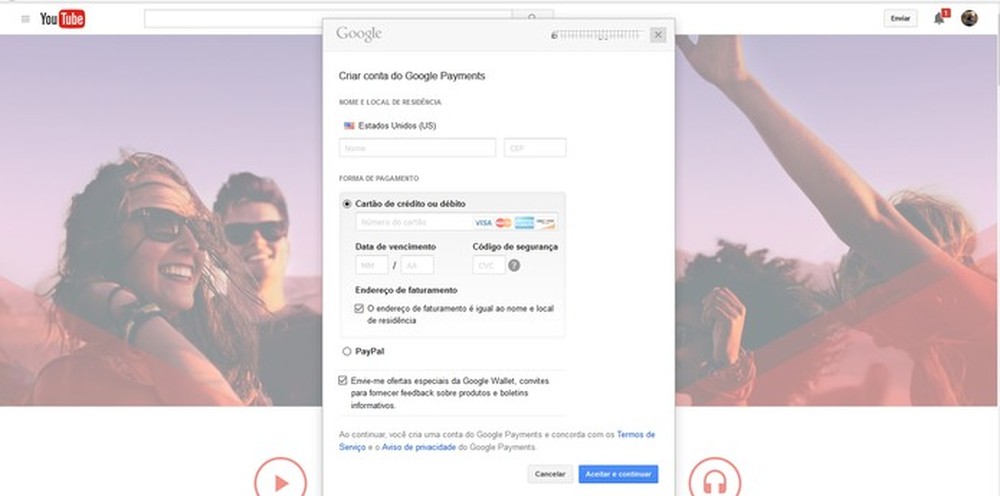Click the AA expiry year field

(418, 265)
